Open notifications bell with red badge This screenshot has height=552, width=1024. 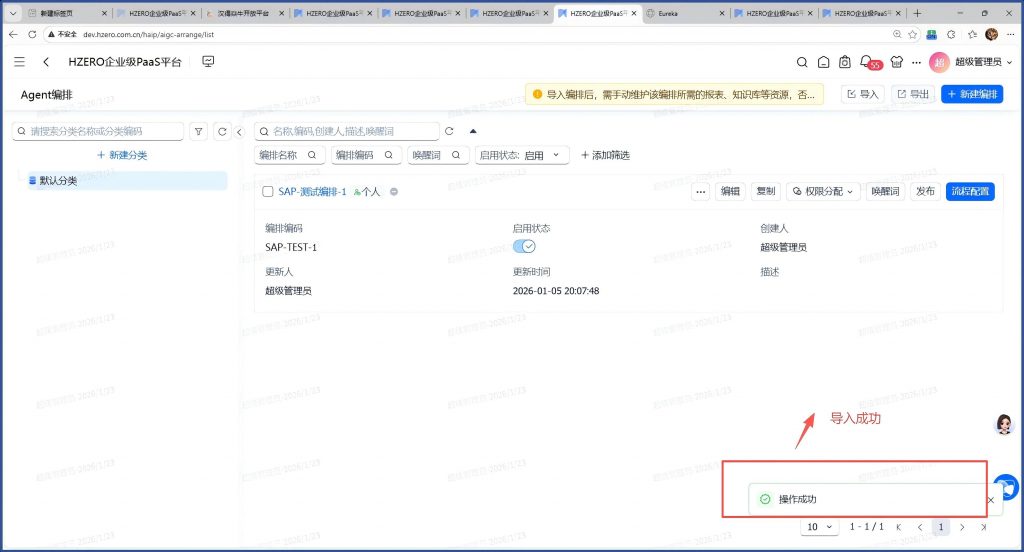point(867,62)
